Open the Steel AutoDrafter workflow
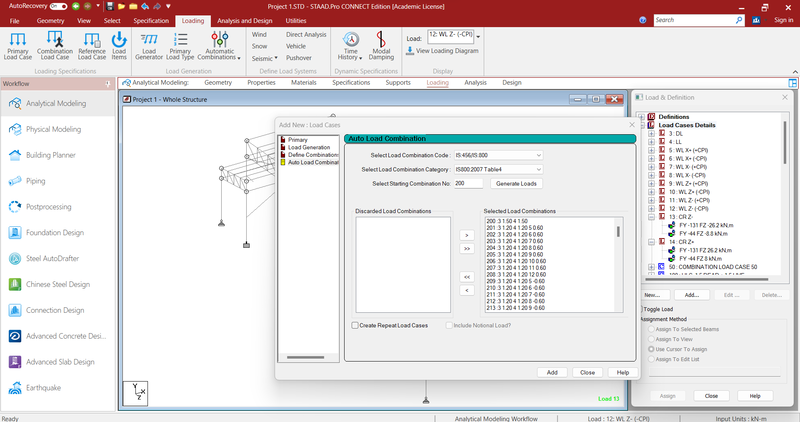The width and height of the screenshot is (800, 422). [x=53, y=259]
